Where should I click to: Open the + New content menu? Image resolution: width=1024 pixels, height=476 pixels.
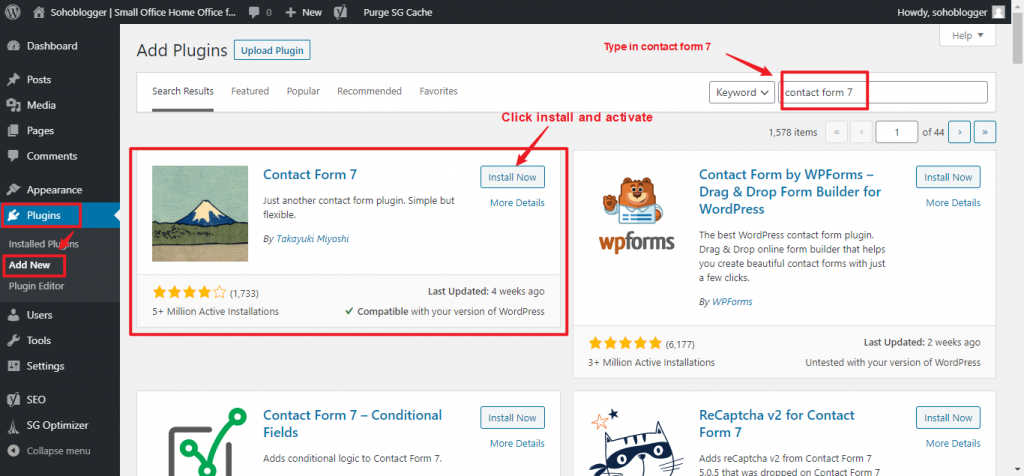[303, 12]
